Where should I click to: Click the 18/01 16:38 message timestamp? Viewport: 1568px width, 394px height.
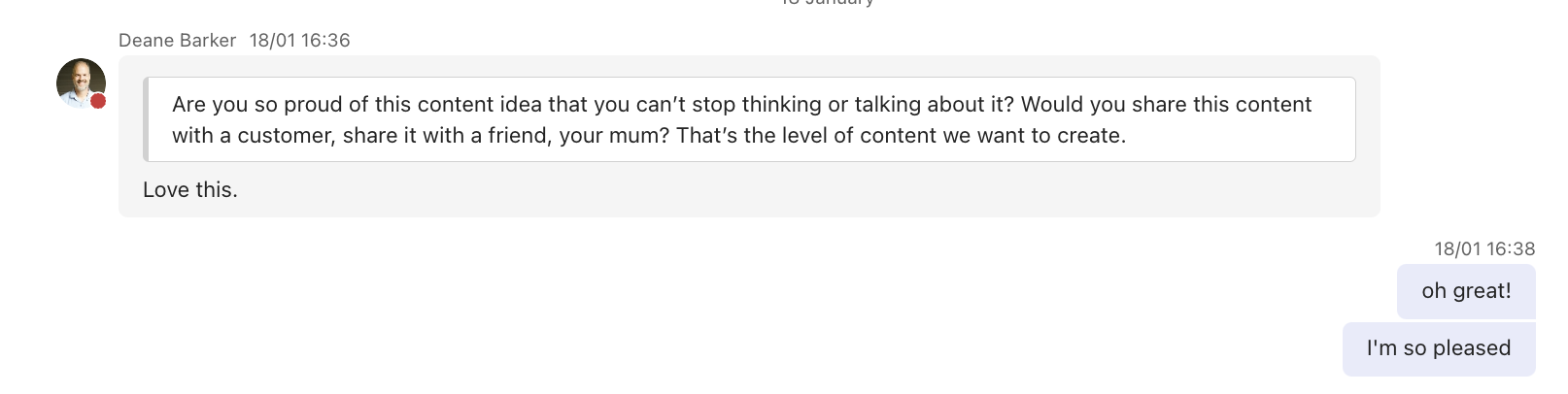pos(1484,249)
